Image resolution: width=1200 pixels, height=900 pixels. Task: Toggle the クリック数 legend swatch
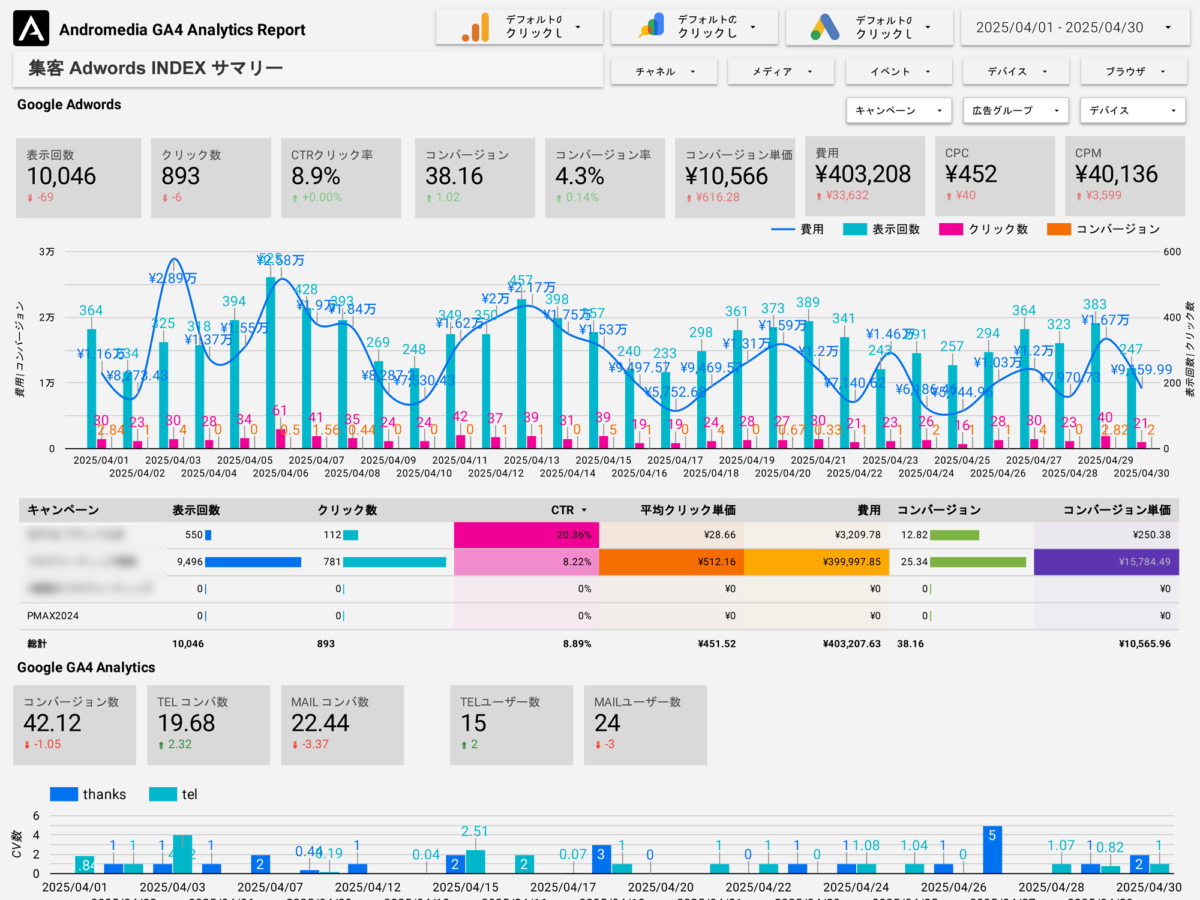[951, 229]
